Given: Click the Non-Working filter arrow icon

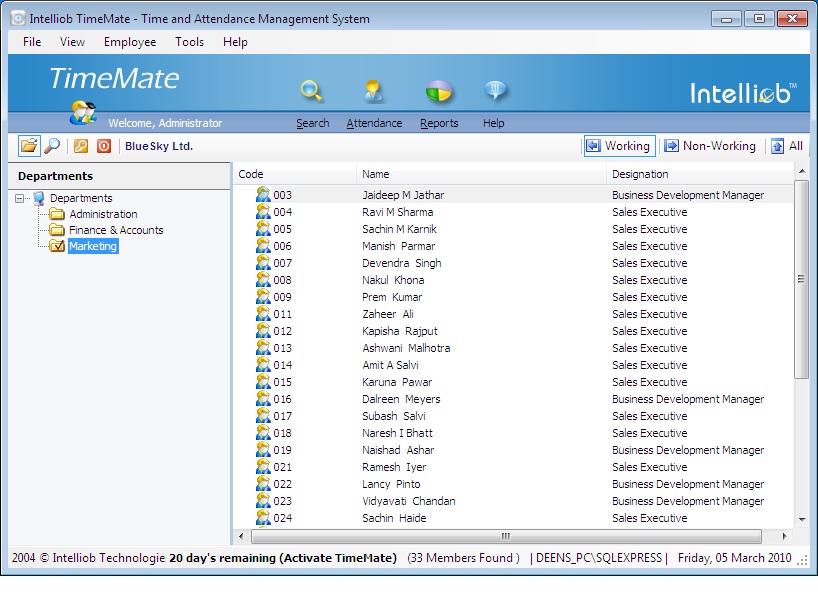Looking at the screenshot, I should click(x=671, y=146).
